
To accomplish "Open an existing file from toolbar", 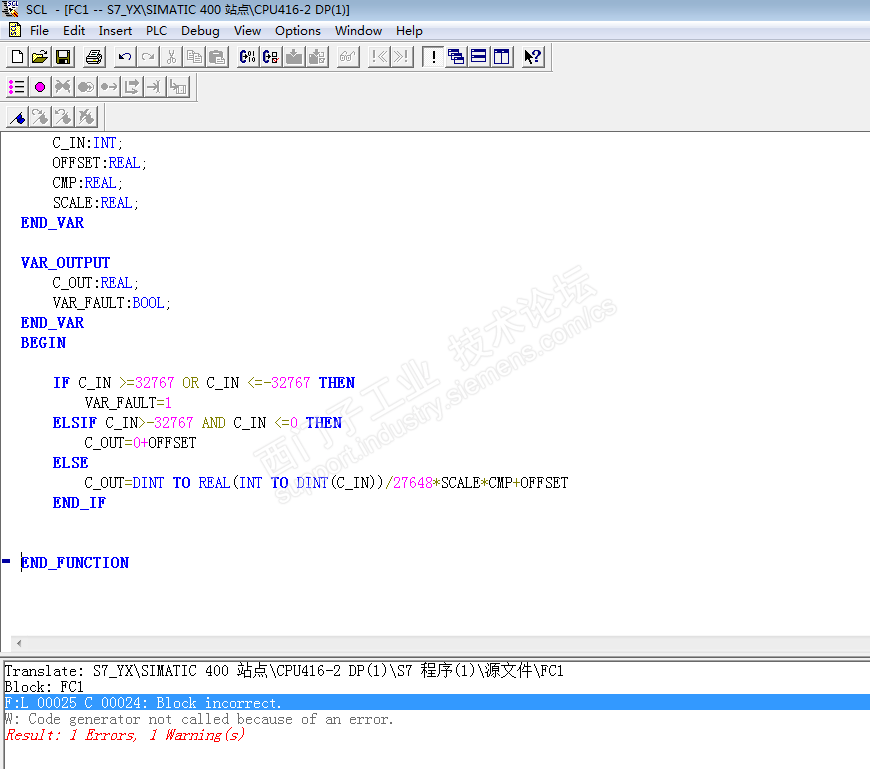I will [x=40, y=57].
